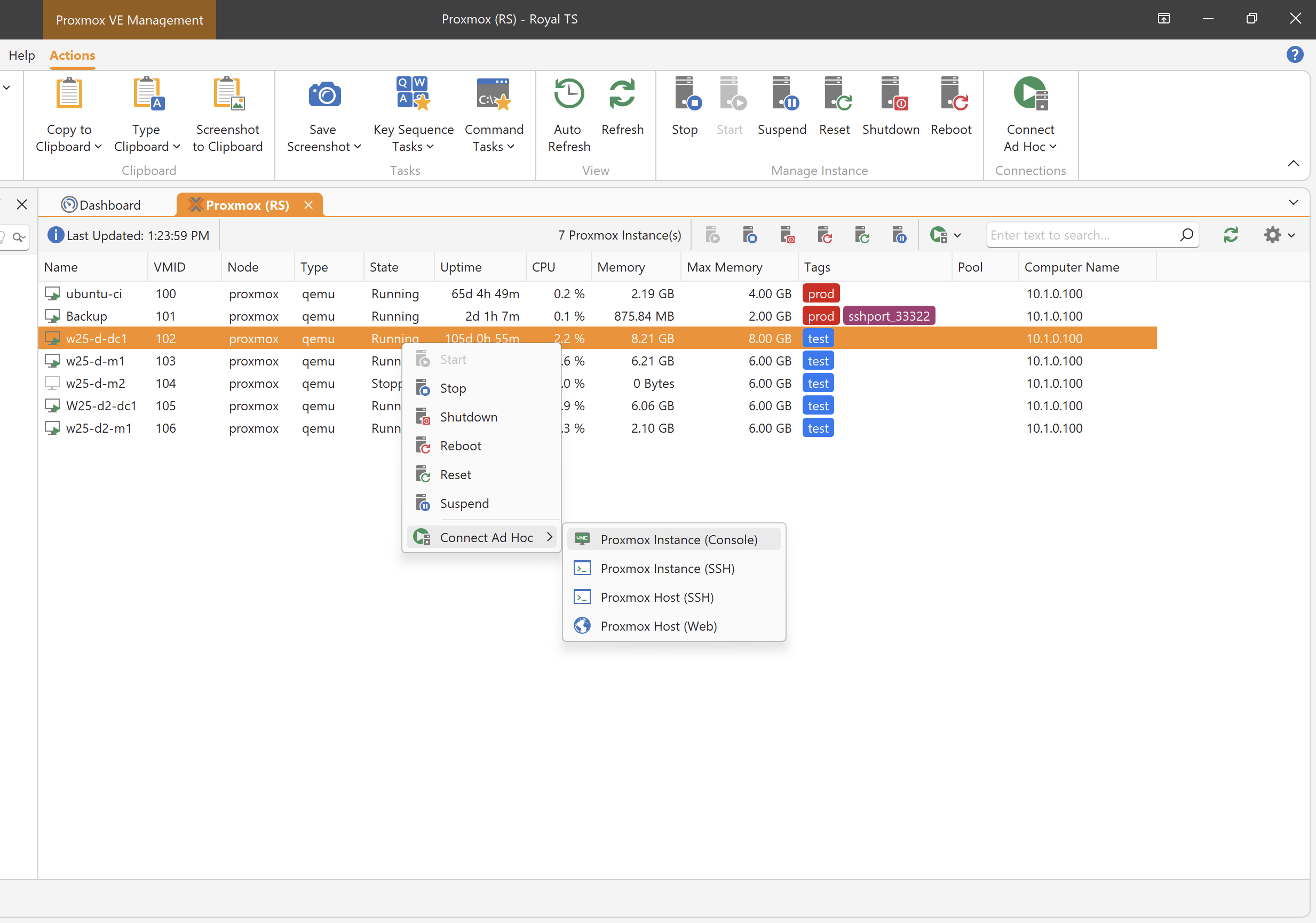The width and height of the screenshot is (1316, 923).
Task: Sort by the Max Memory column header
Action: tap(740, 267)
